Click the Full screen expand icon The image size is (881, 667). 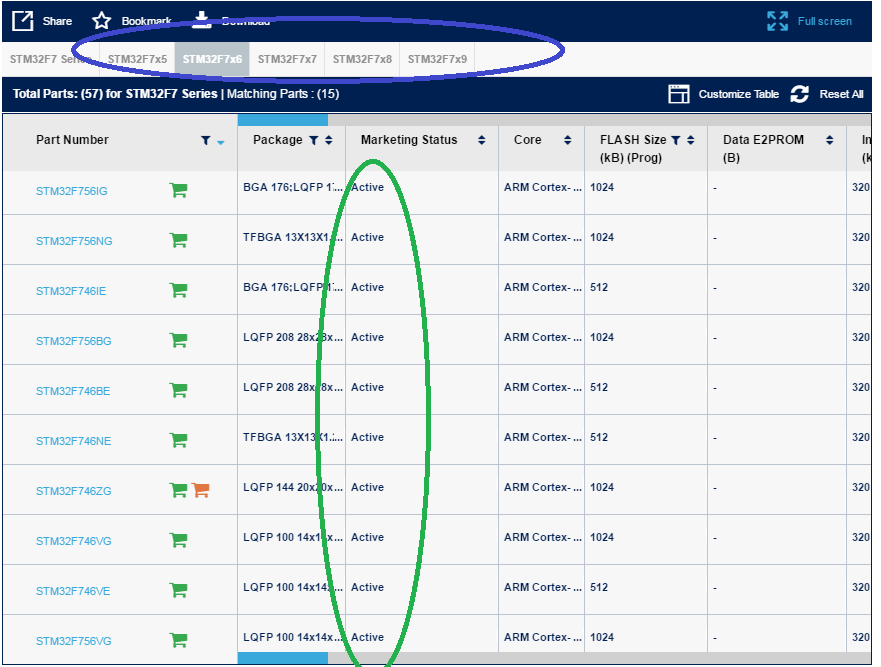click(x=778, y=21)
